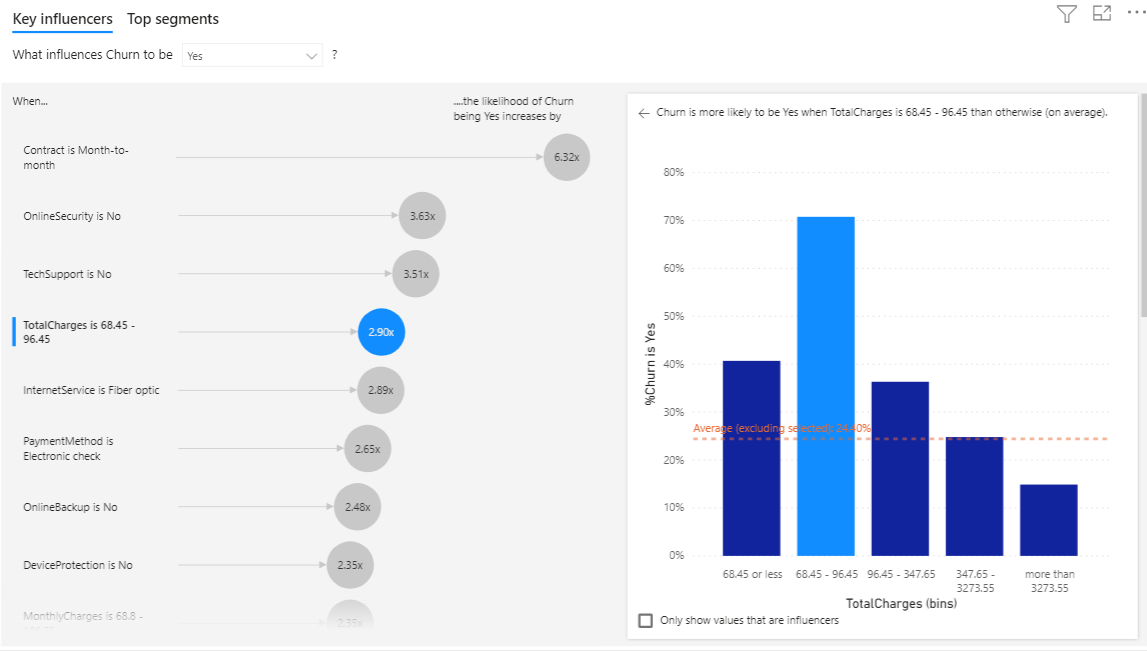The width and height of the screenshot is (1147, 651).
Task: Switch to the Top segments tab
Action: (173, 19)
